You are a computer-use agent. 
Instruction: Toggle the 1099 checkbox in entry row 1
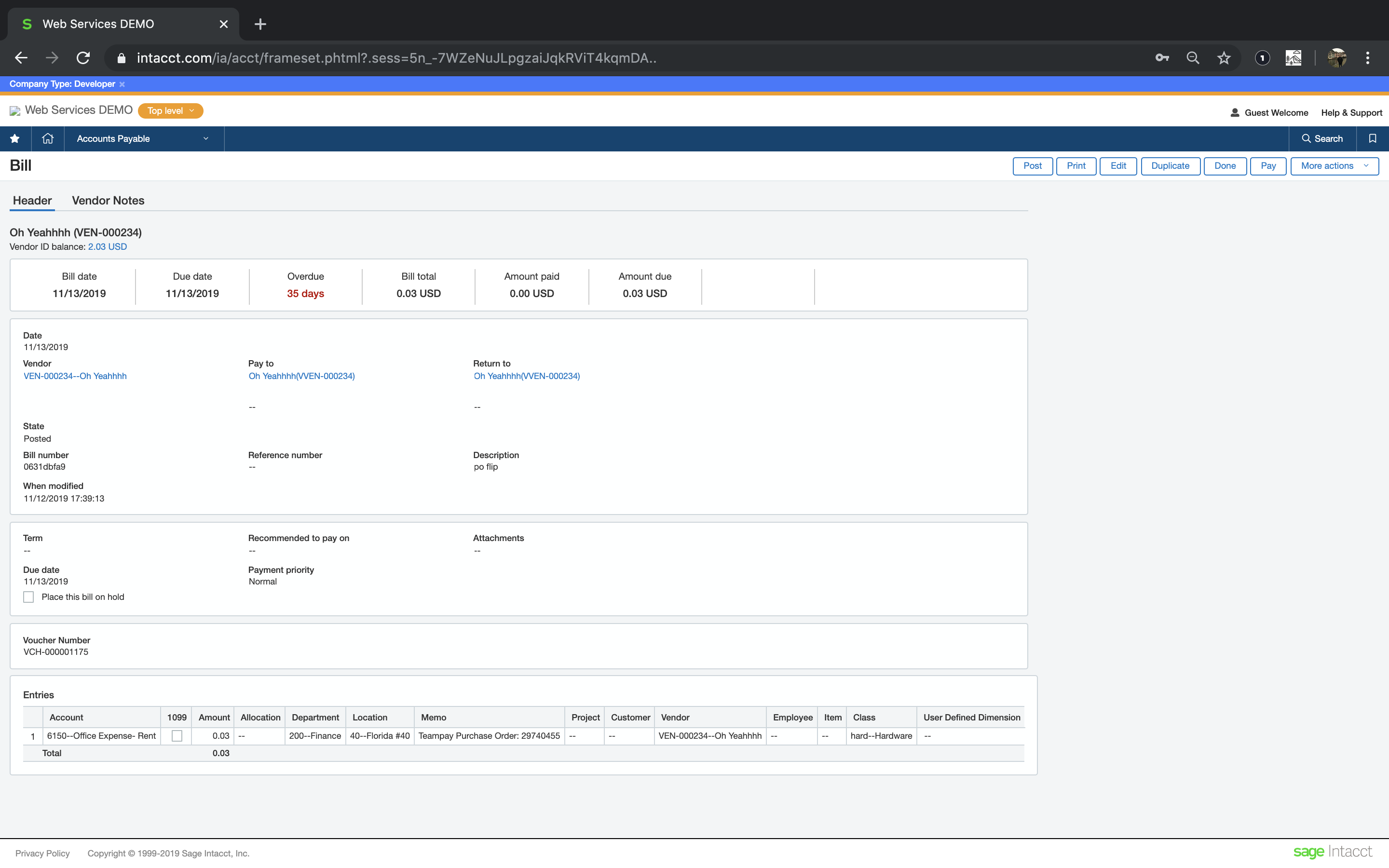coord(177,736)
